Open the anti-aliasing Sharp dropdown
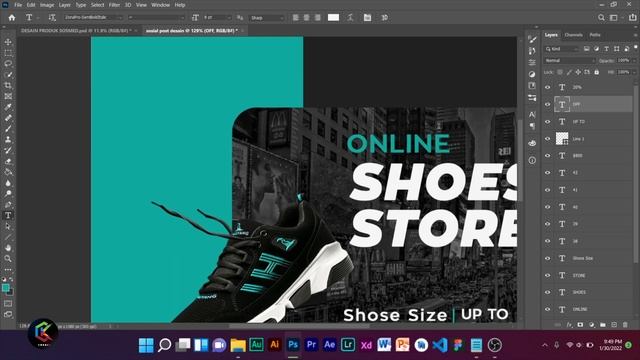The width and height of the screenshot is (640, 360). (x=267, y=18)
